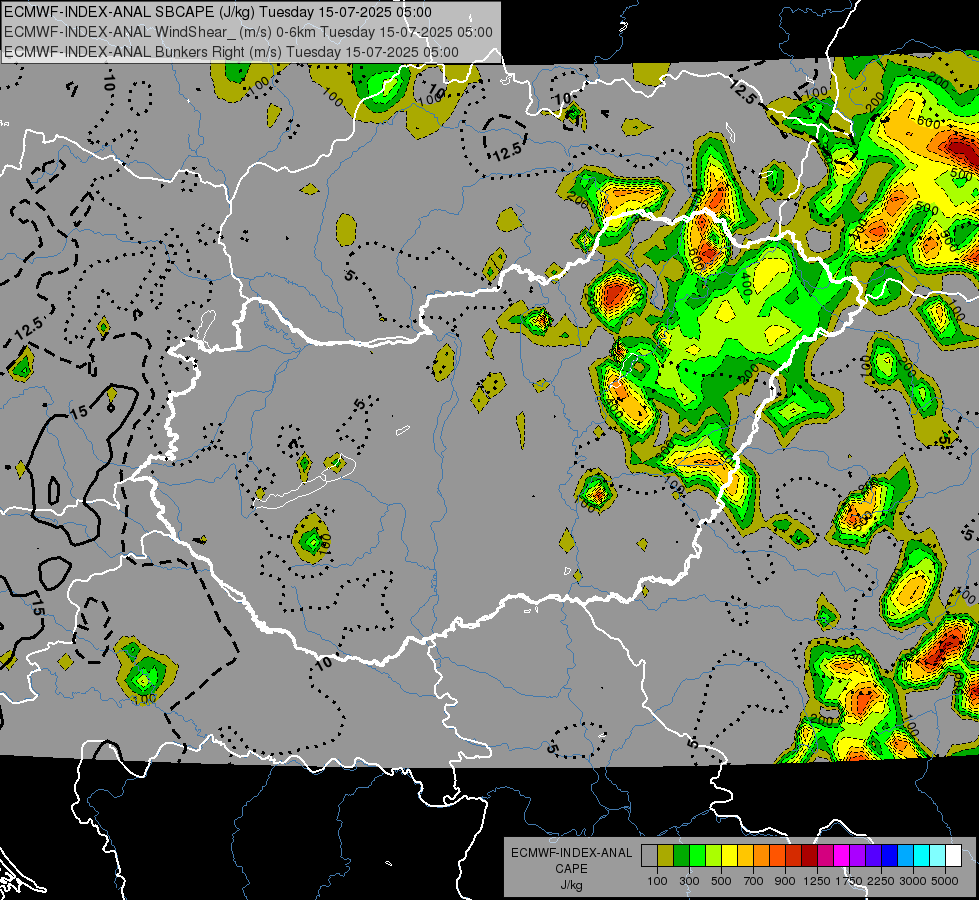
Task: Click the legend value 2250
Action: coord(882,881)
